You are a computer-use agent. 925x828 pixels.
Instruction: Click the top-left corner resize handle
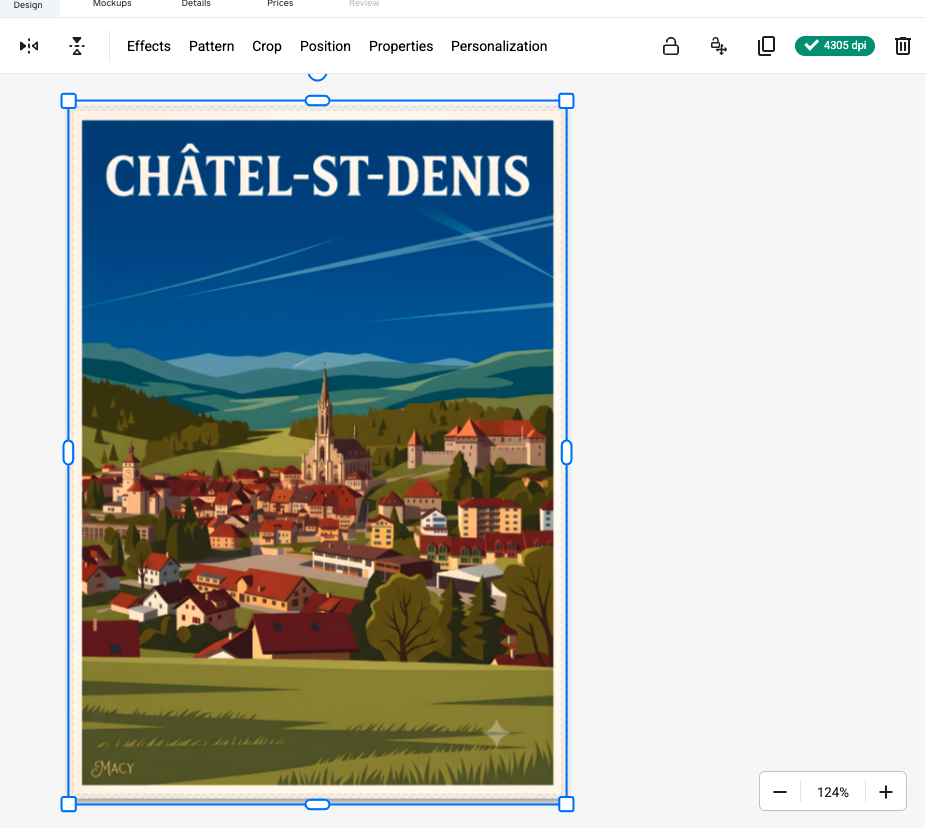pyautogui.click(x=68, y=101)
